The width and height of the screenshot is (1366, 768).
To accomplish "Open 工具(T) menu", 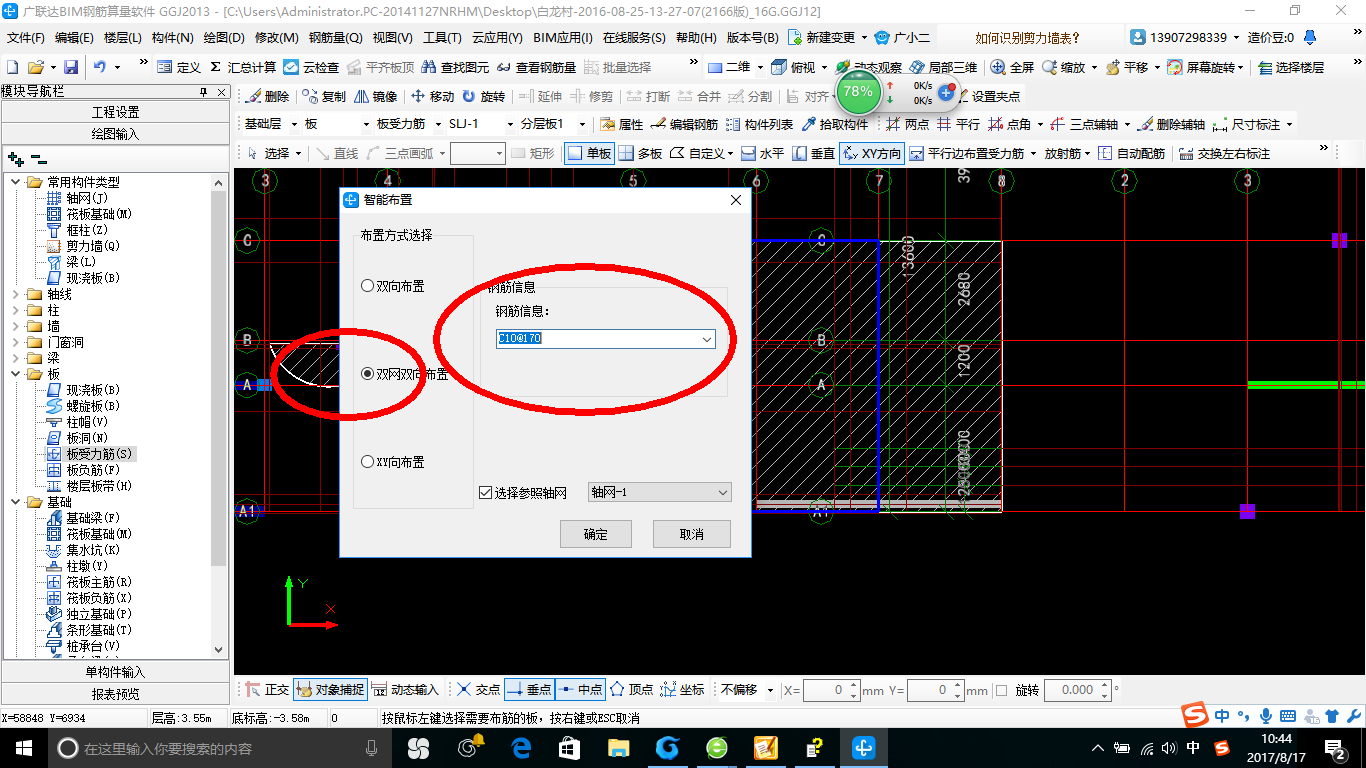I will pos(442,38).
